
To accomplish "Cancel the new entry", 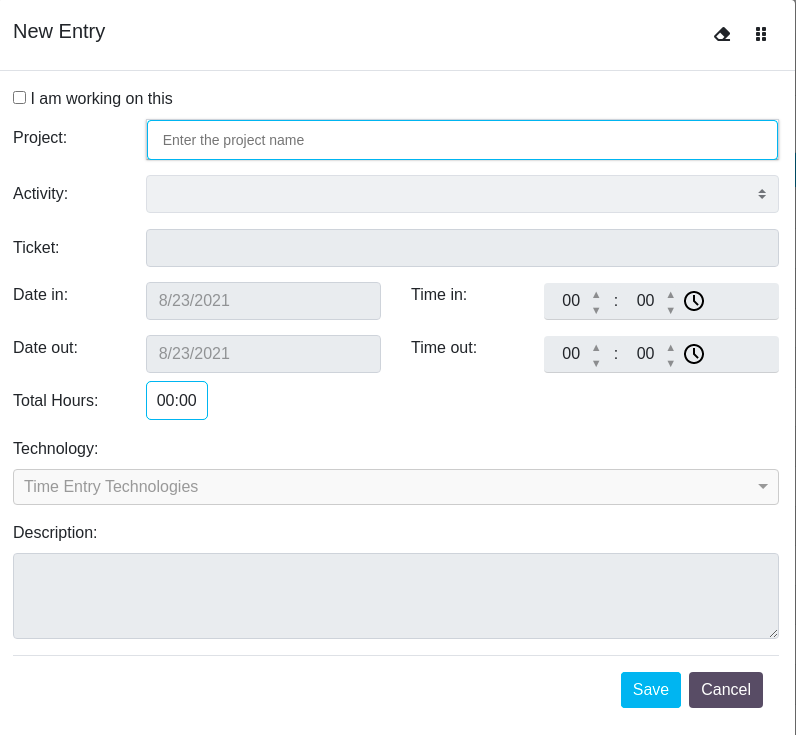I will (x=725, y=690).
